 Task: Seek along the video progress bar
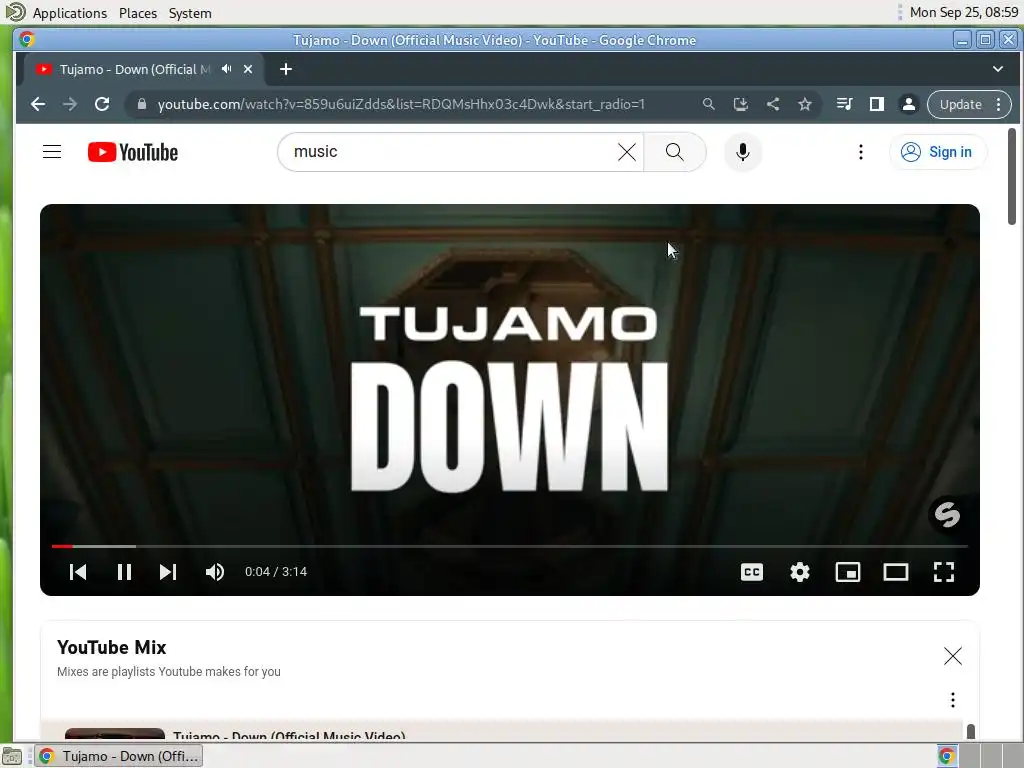(509, 546)
